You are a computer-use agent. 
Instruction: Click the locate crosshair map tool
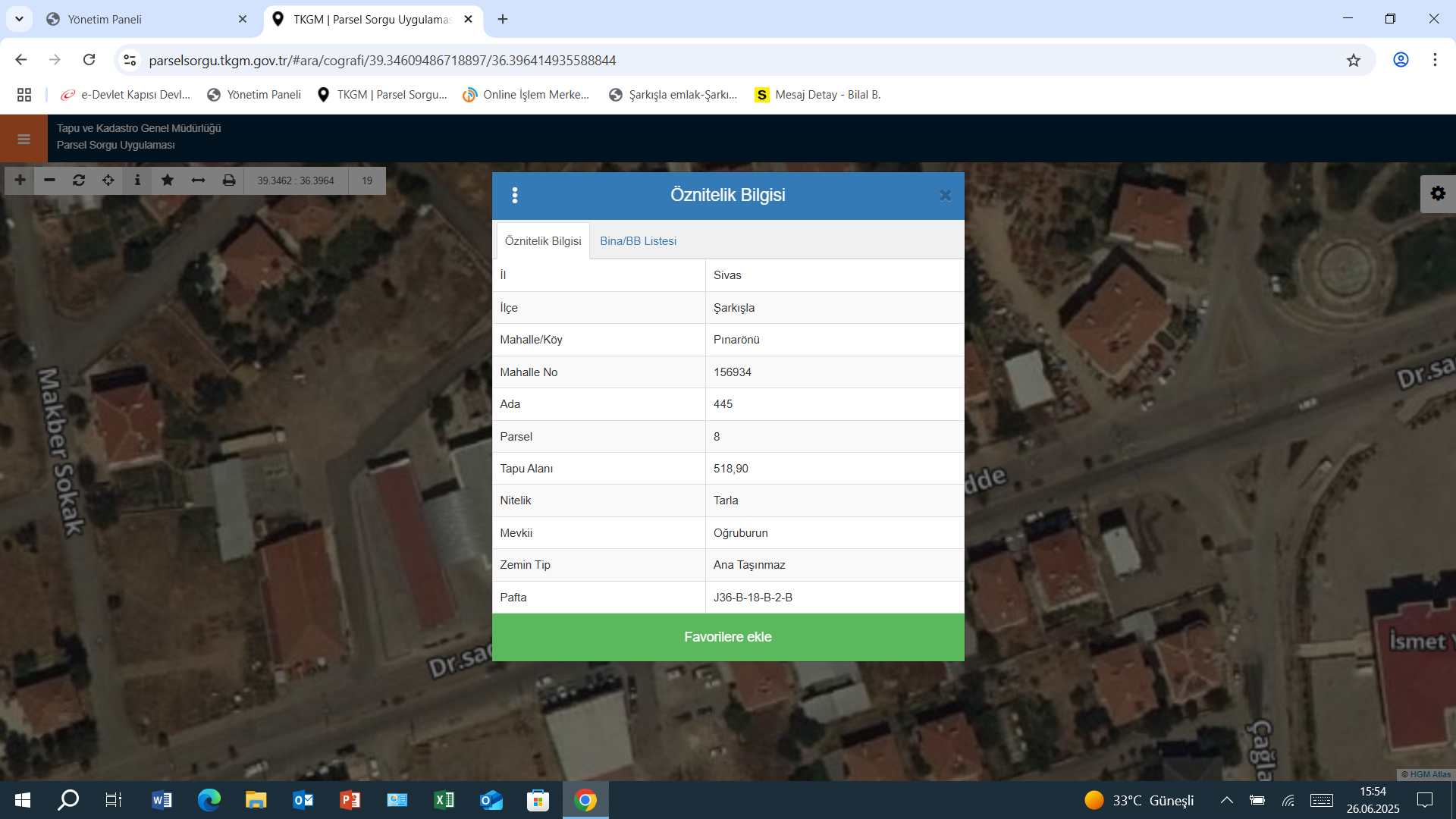point(108,180)
